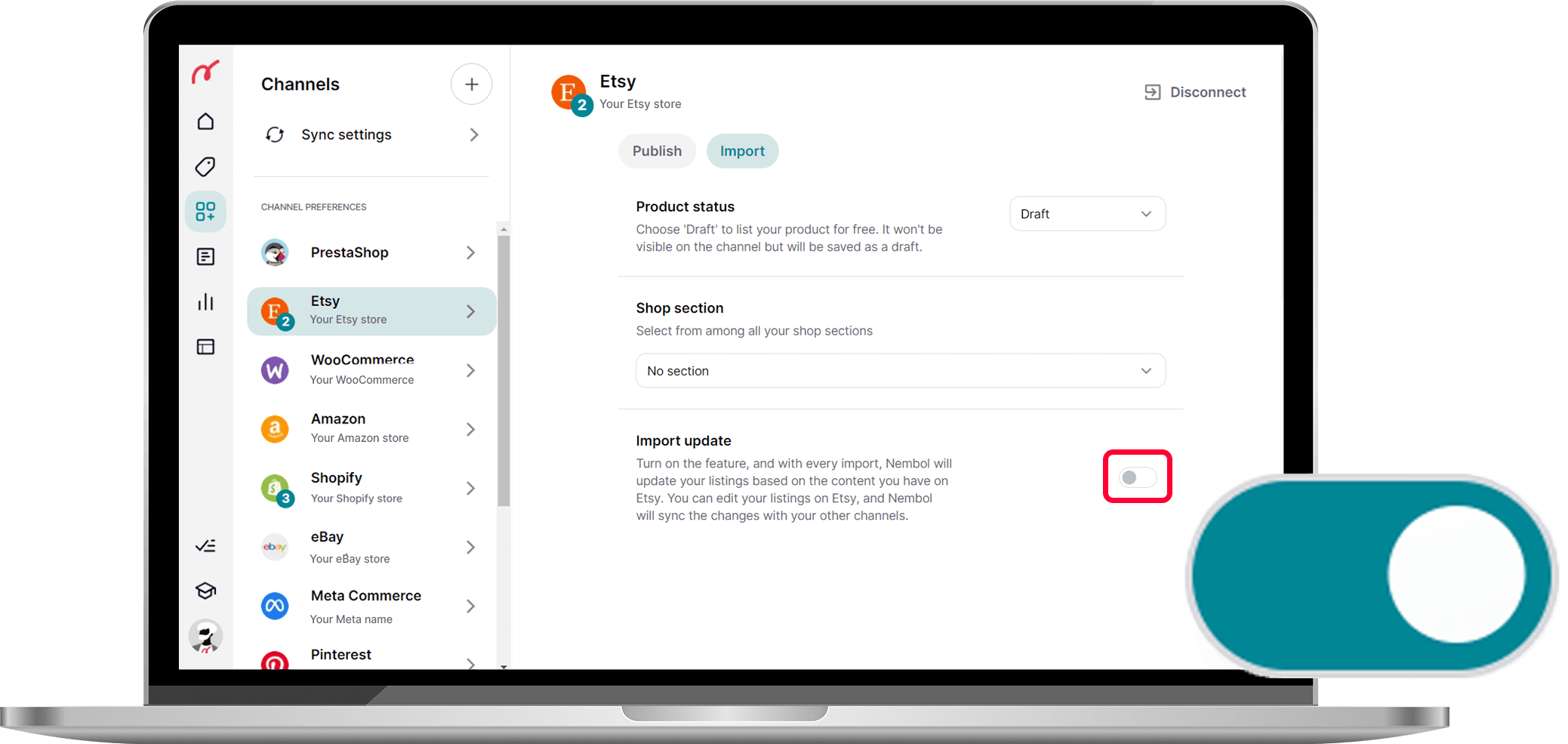1568x744 pixels.
Task: Expand the PrestaShop row chevron
Action: coord(470,252)
